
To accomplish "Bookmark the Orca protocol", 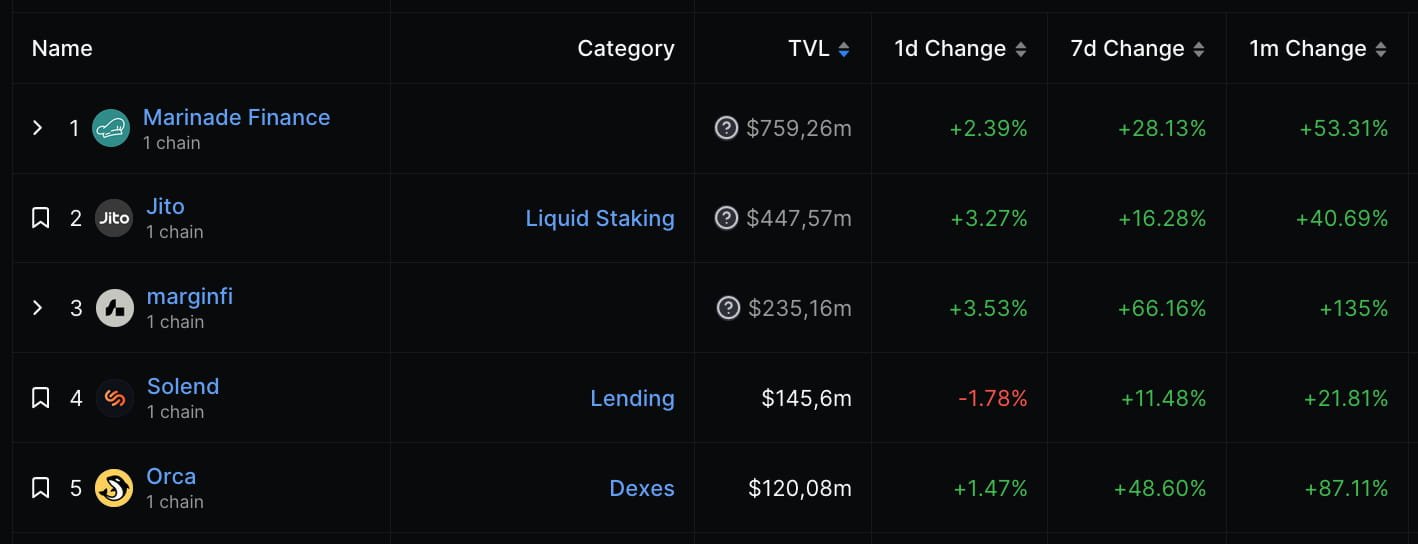I will click(x=40, y=488).
